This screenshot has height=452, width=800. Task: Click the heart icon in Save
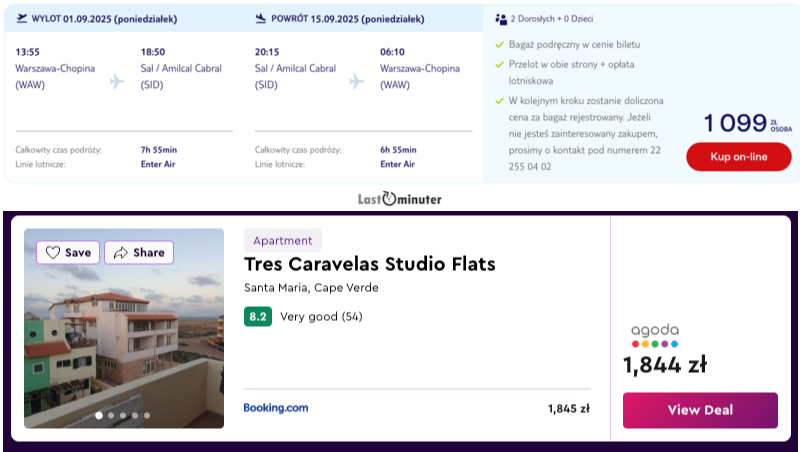53,253
